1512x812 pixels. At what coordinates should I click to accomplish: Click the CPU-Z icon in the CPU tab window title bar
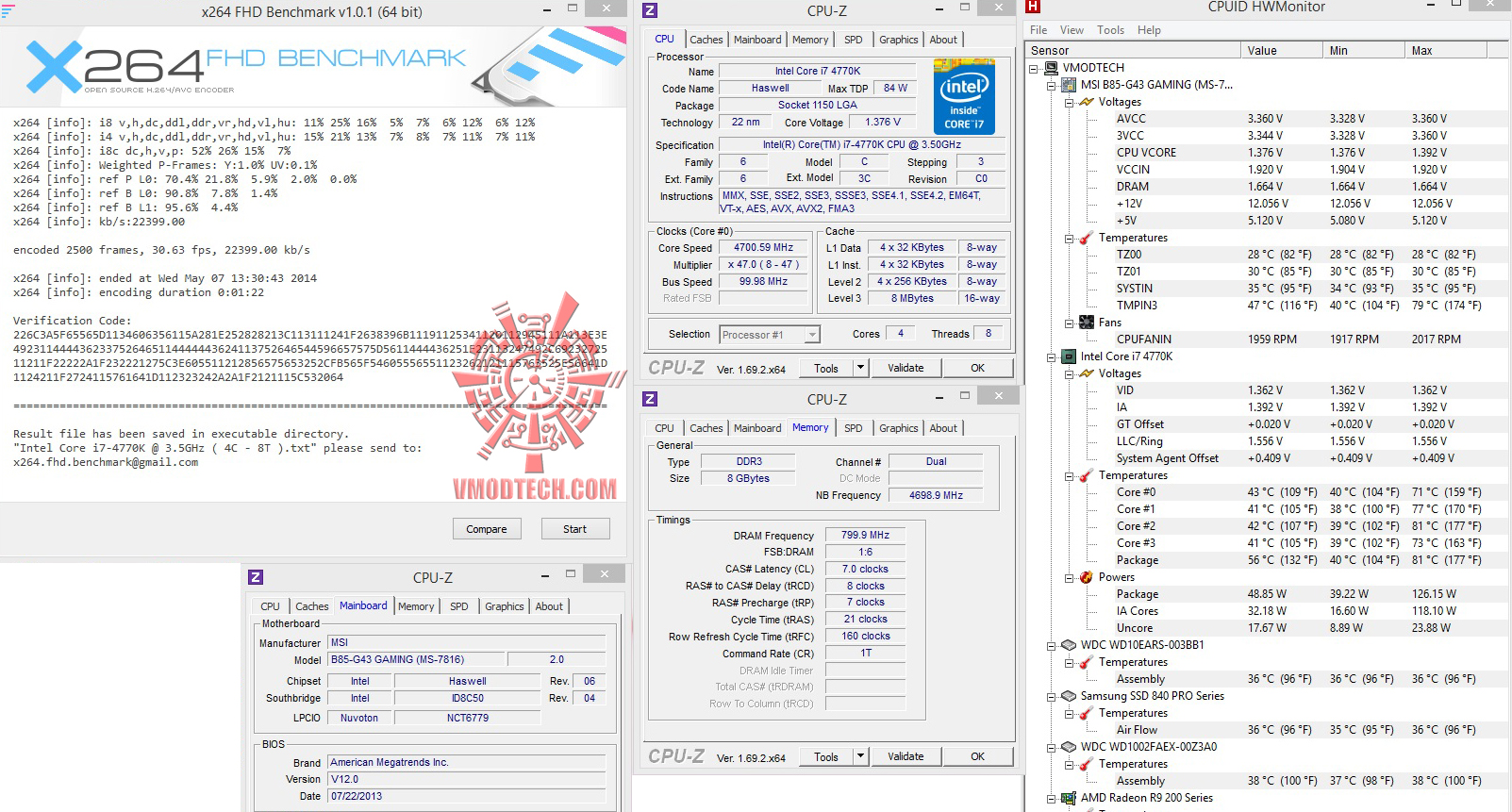tap(650, 10)
